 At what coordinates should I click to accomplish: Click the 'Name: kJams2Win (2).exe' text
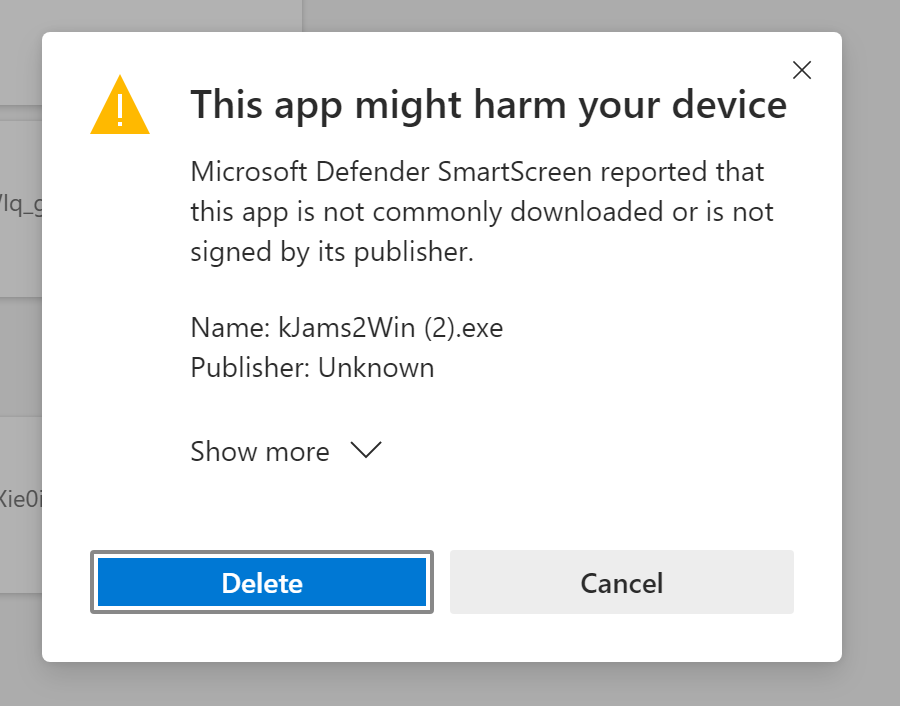pyautogui.click(x=347, y=328)
